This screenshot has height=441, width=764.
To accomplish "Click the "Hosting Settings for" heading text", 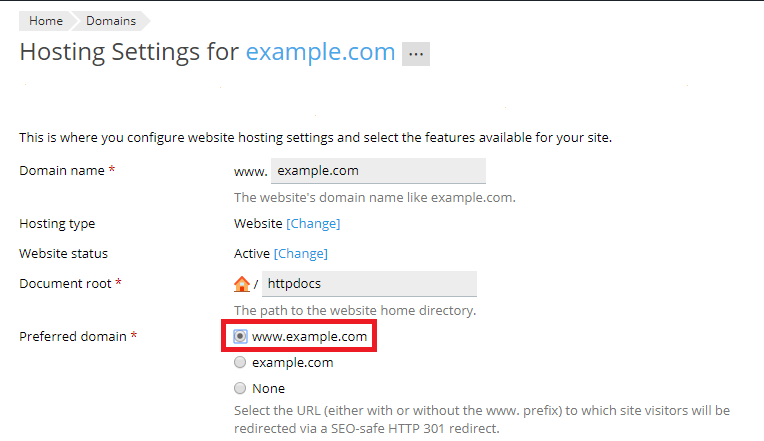I will point(129,52).
